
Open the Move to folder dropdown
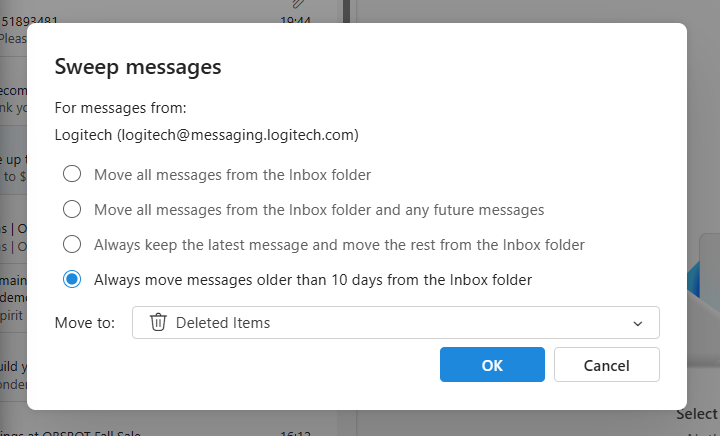coord(395,322)
